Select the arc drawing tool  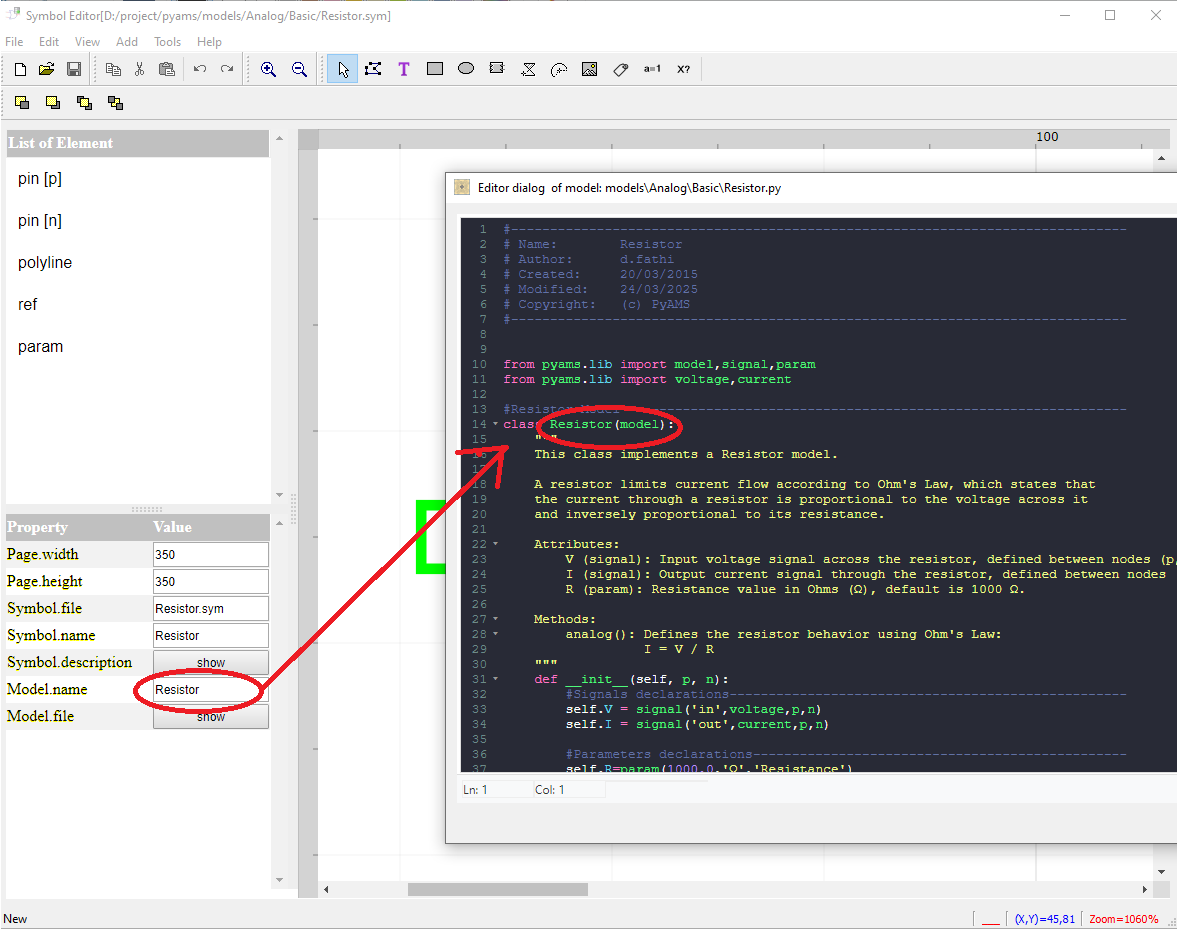[559, 70]
